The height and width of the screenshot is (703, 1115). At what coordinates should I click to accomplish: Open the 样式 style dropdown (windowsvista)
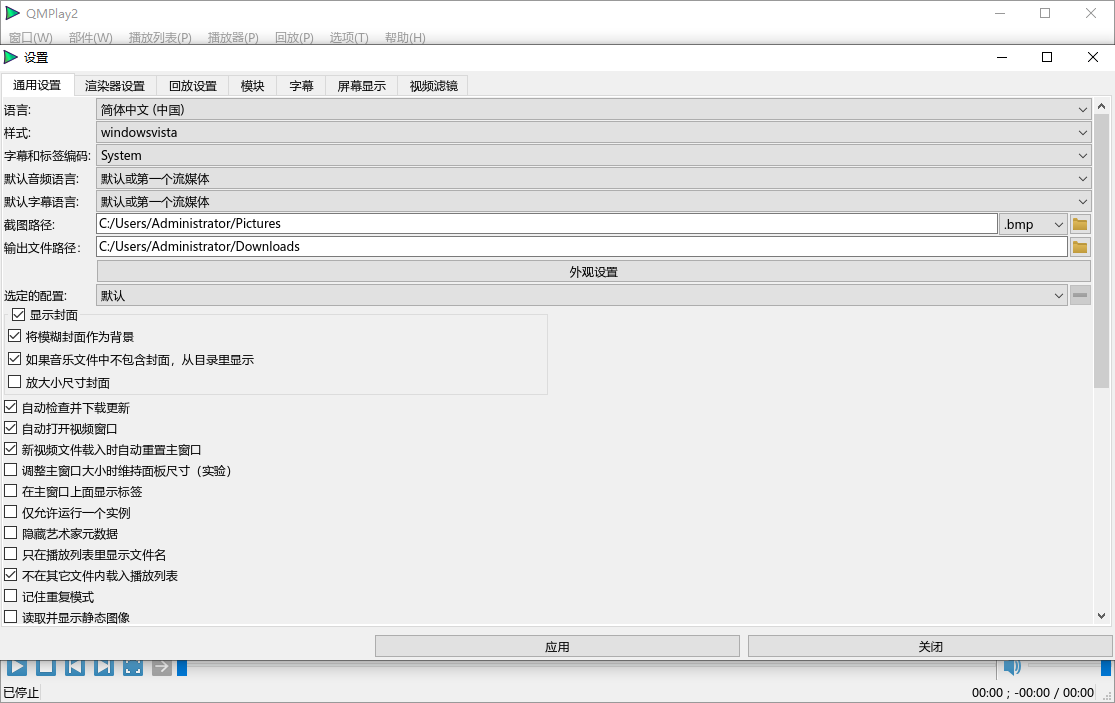point(593,132)
